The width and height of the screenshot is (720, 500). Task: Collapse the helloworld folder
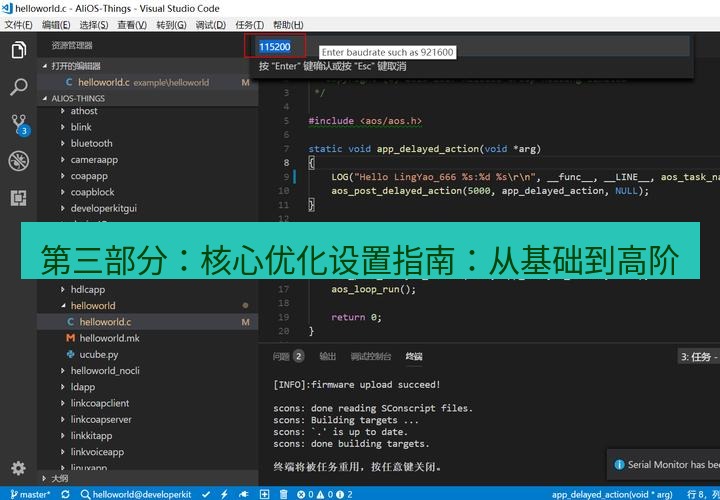pos(93,306)
